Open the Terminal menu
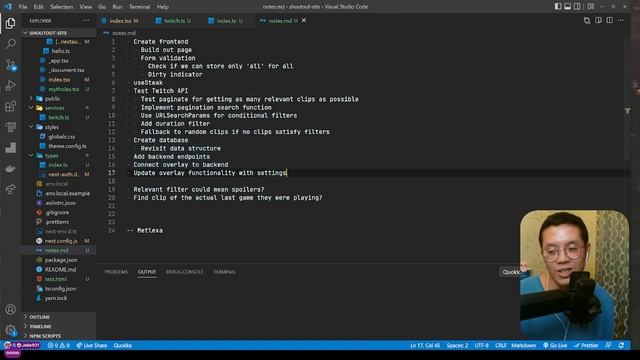The height and width of the screenshot is (360, 640). click(139, 7)
